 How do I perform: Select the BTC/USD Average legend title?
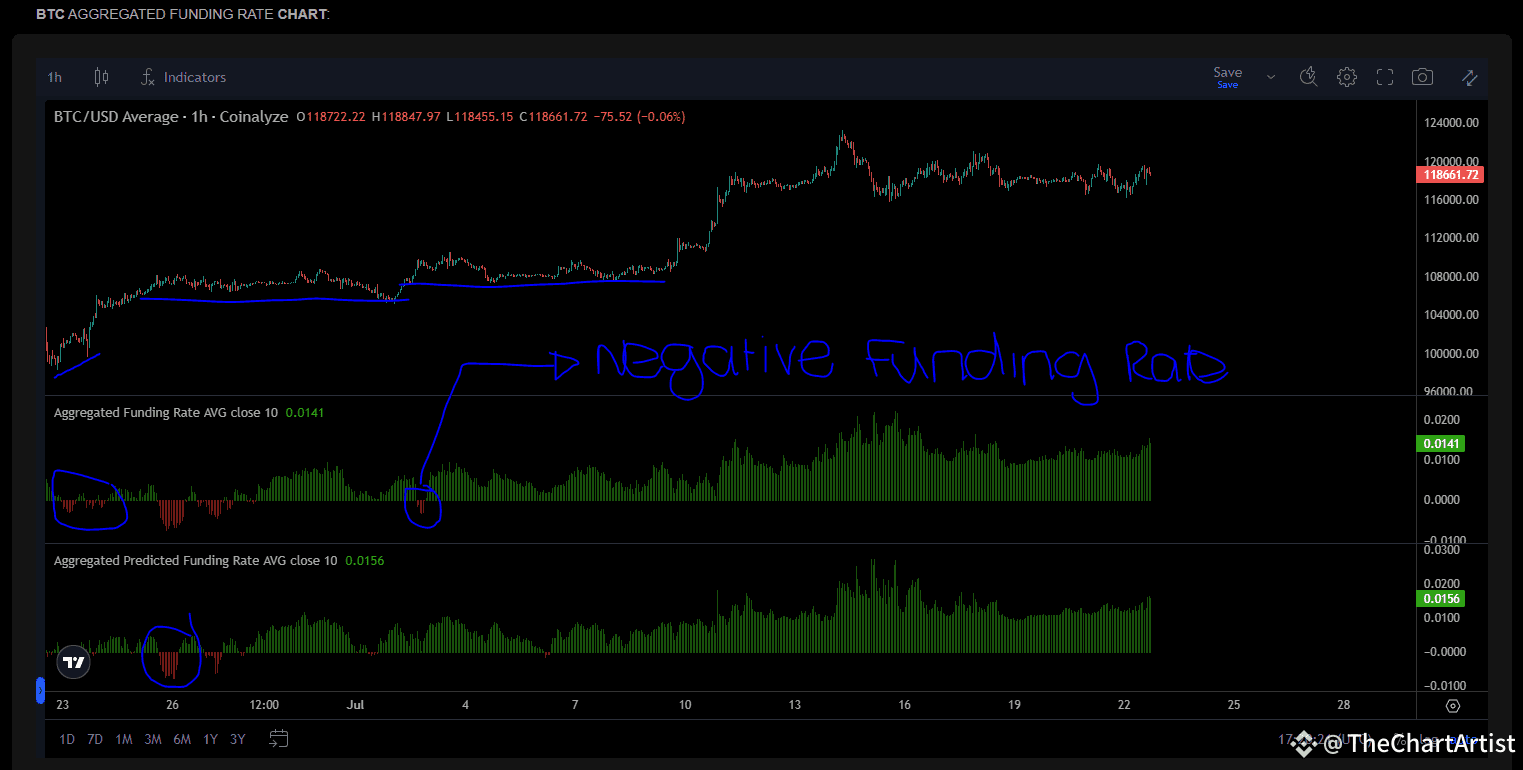pyautogui.click(x=171, y=117)
